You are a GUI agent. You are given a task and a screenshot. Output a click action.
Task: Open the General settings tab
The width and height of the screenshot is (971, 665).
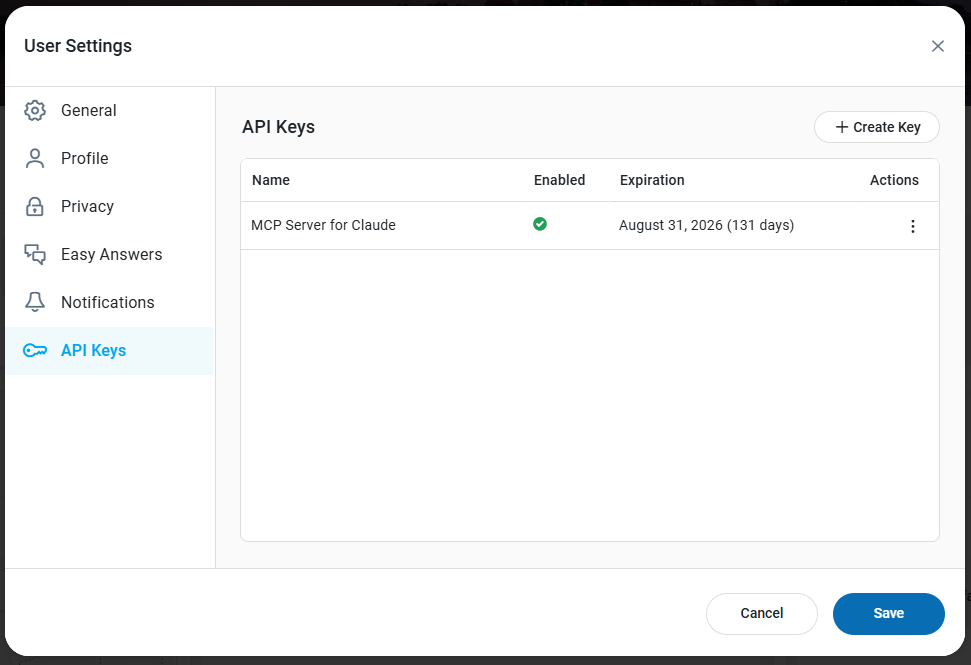[109, 110]
